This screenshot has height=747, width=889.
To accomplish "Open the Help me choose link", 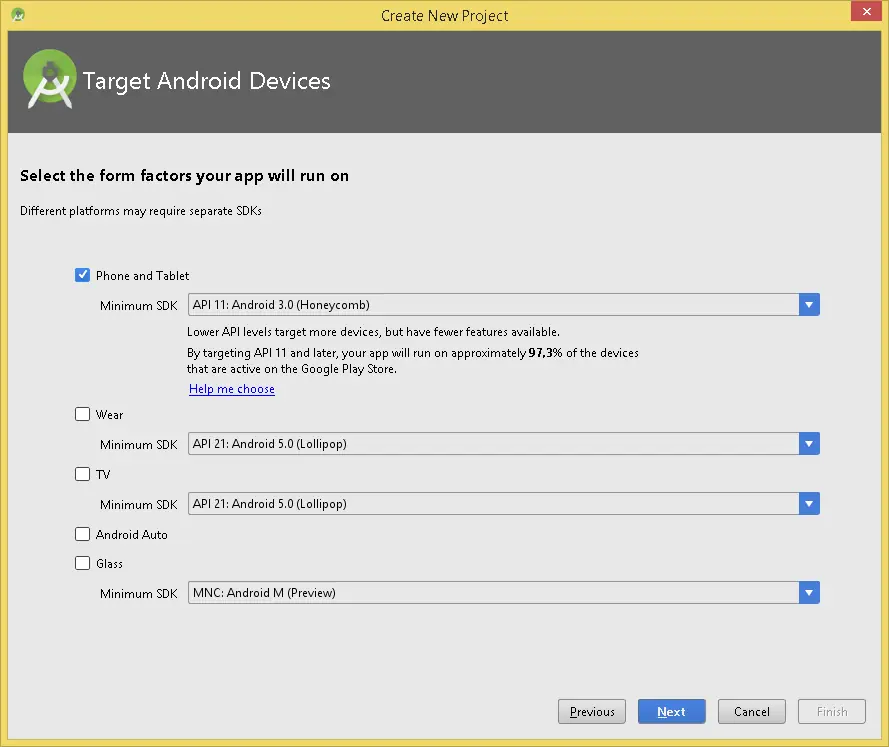I will [x=232, y=389].
